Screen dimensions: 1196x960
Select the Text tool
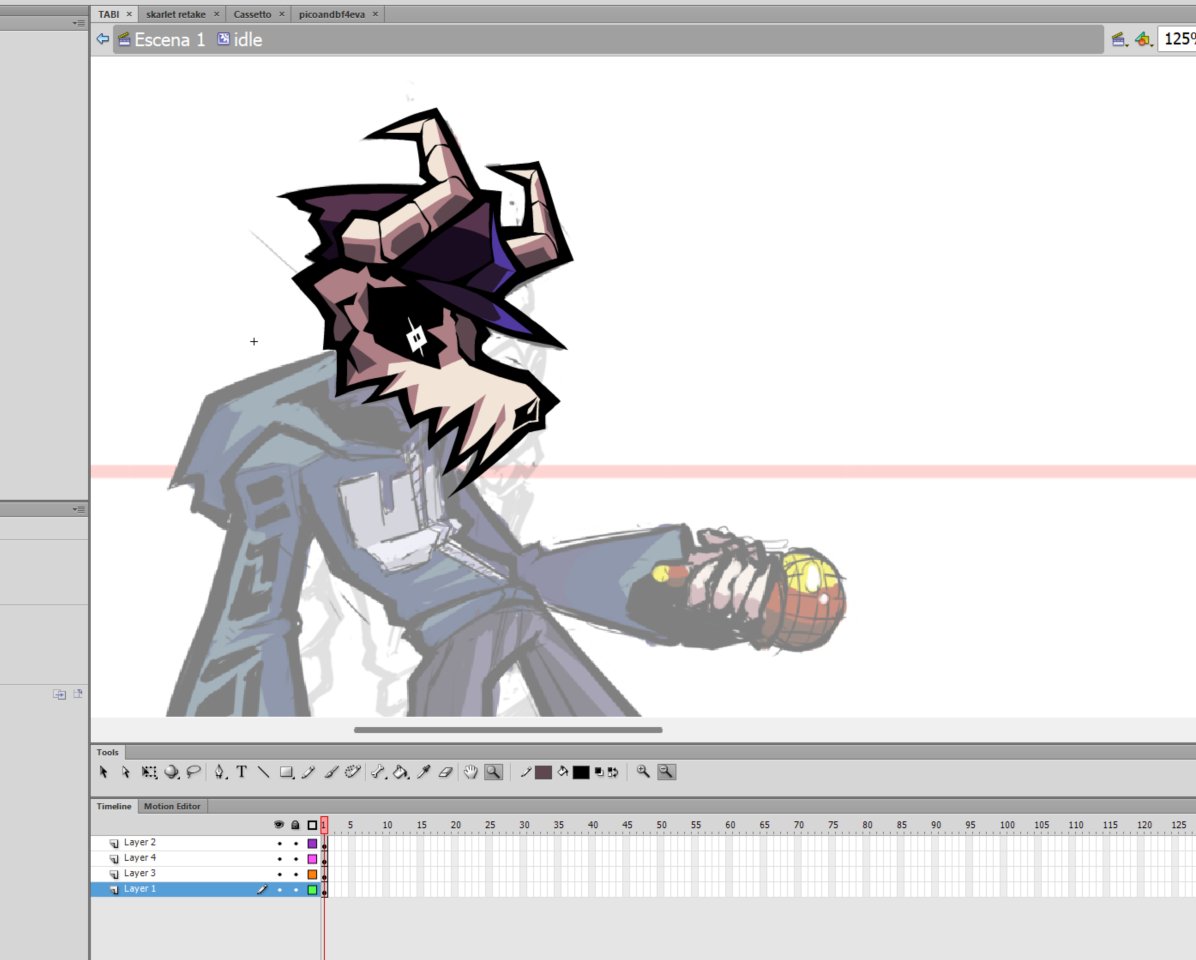241,772
